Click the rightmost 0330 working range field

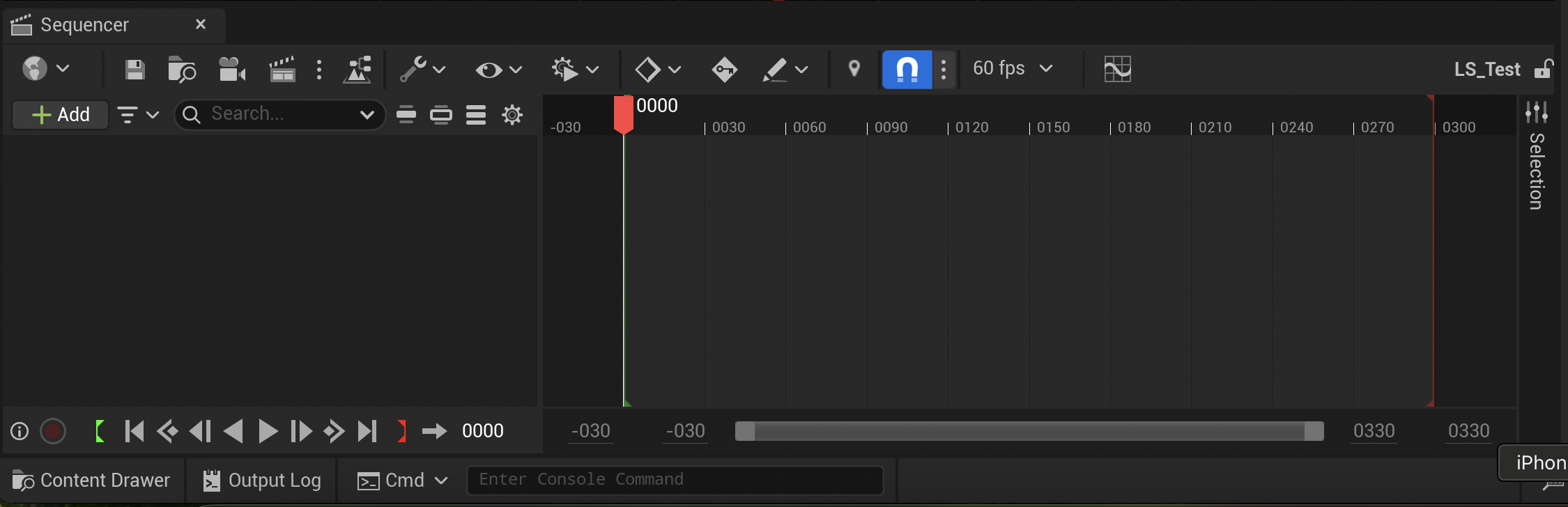coord(1469,431)
